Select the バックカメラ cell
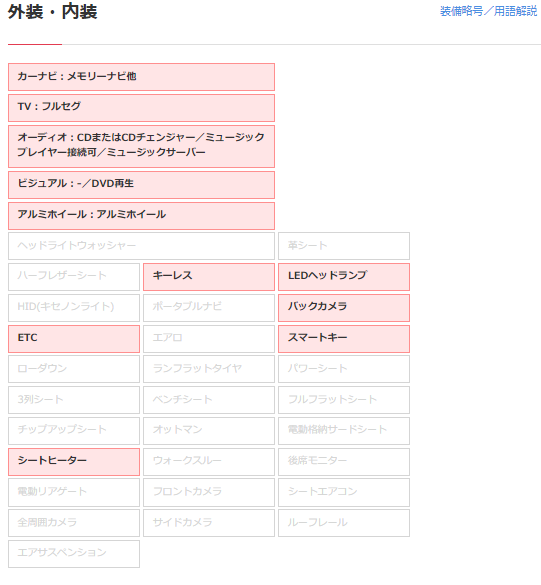The width and height of the screenshot is (541, 585). 344,308
